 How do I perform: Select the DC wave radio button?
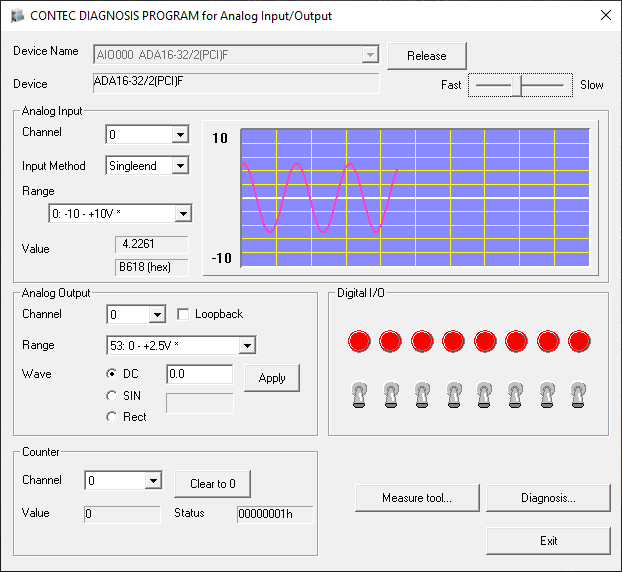112,374
